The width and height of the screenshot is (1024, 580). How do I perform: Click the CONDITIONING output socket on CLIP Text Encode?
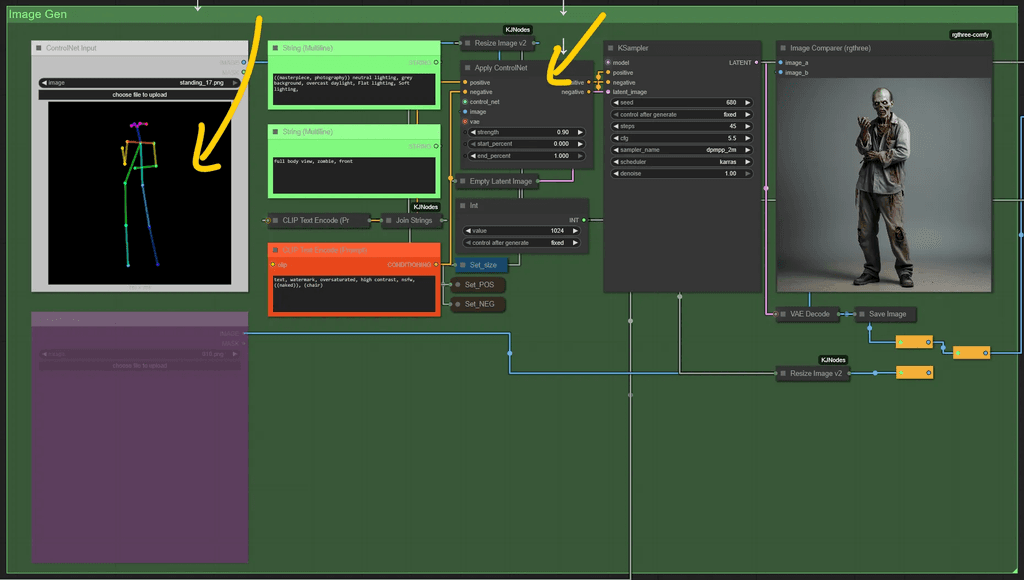[434, 265]
